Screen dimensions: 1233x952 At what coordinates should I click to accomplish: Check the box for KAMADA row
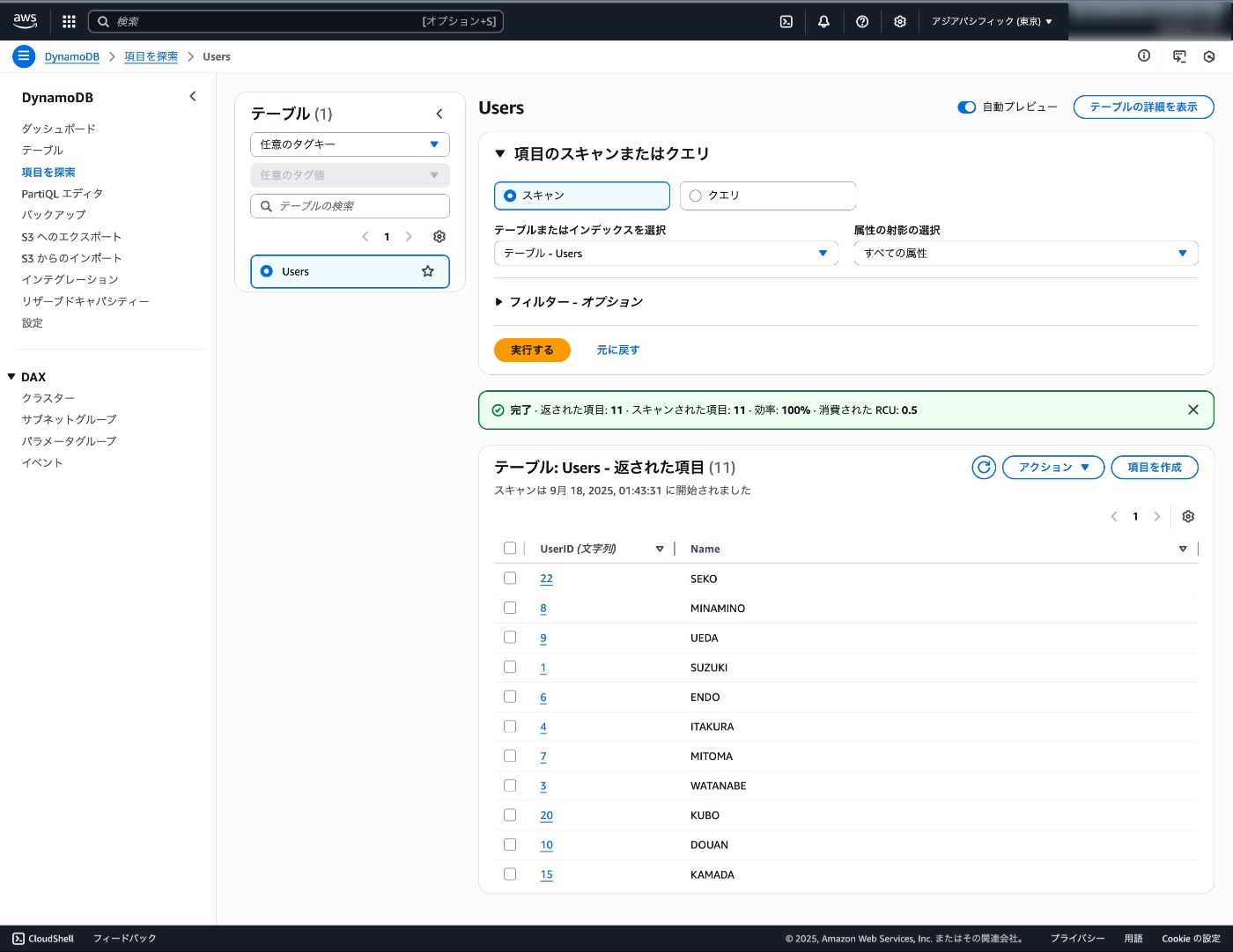pyautogui.click(x=510, y=874)
